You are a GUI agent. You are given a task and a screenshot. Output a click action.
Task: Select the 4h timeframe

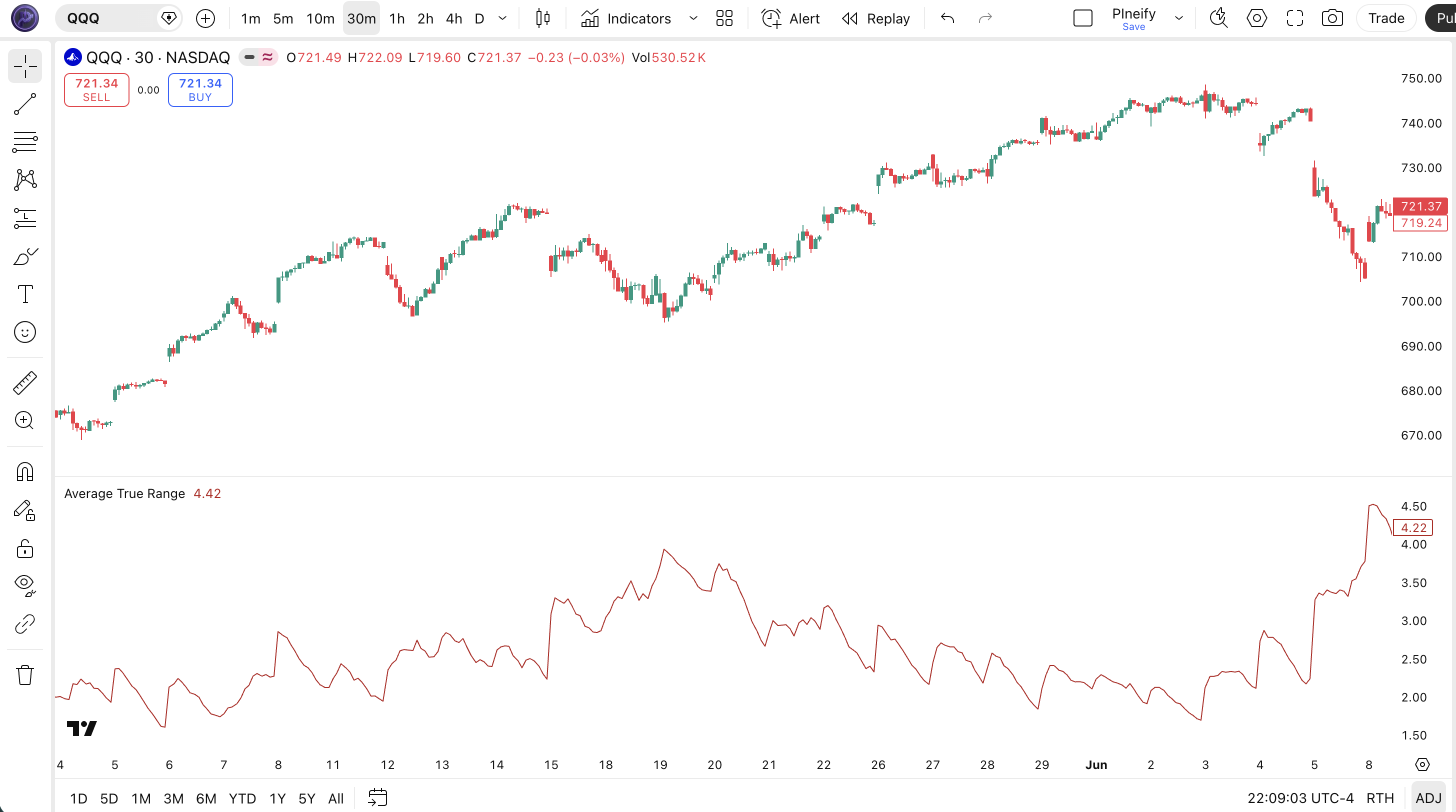point(454,18)
